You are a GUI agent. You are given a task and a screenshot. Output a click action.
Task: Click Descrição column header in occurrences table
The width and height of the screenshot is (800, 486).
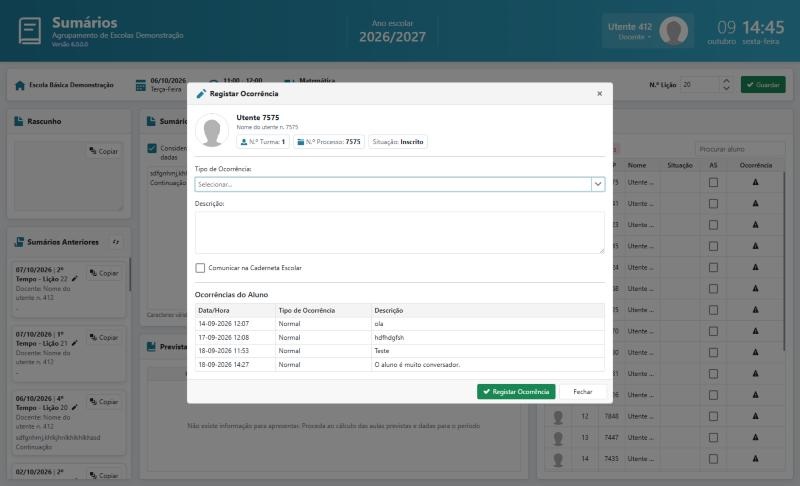coord(488,310)
